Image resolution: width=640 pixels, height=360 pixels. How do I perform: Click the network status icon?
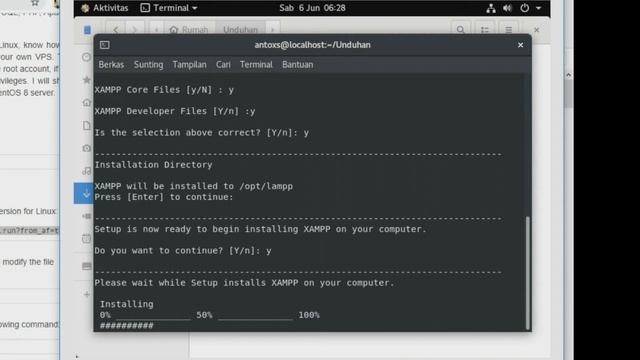(491, 8)
